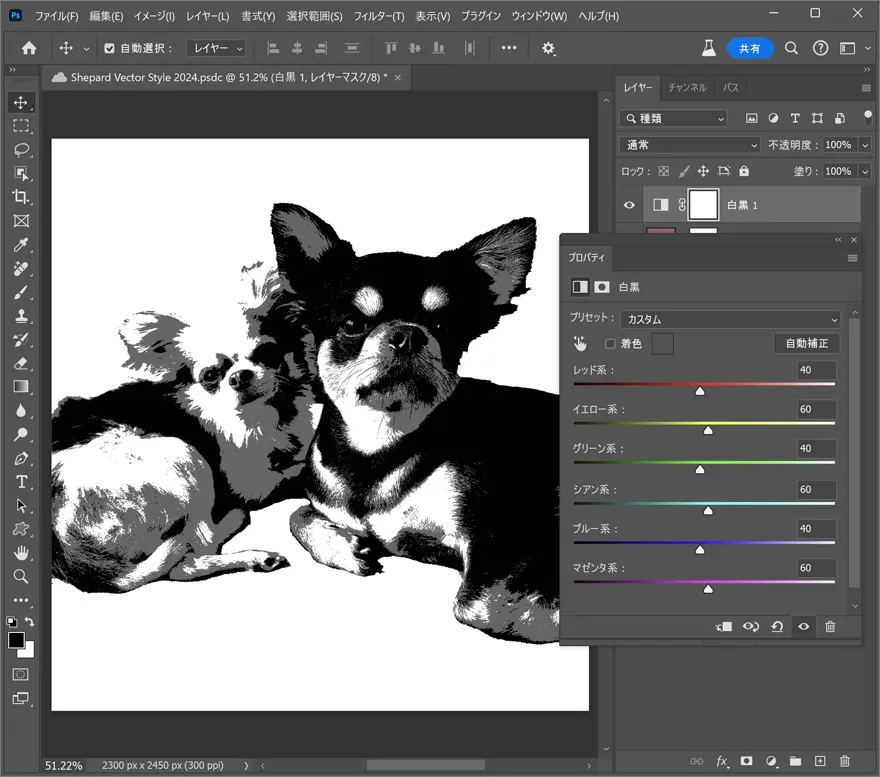Click reset adjustment icon in Properties panel
The width and height of the screenshot is (880, 777).
[x=777, y=627]
